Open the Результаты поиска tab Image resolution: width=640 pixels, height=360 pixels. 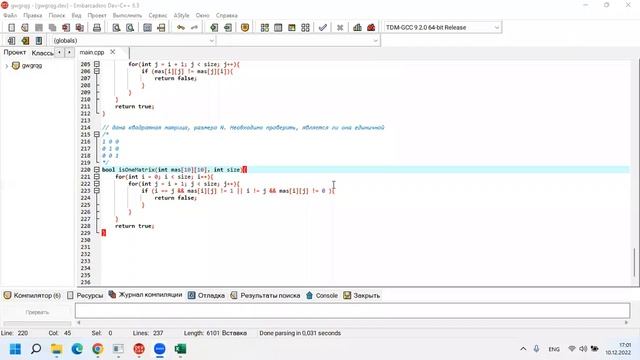[x=265, y=295]
